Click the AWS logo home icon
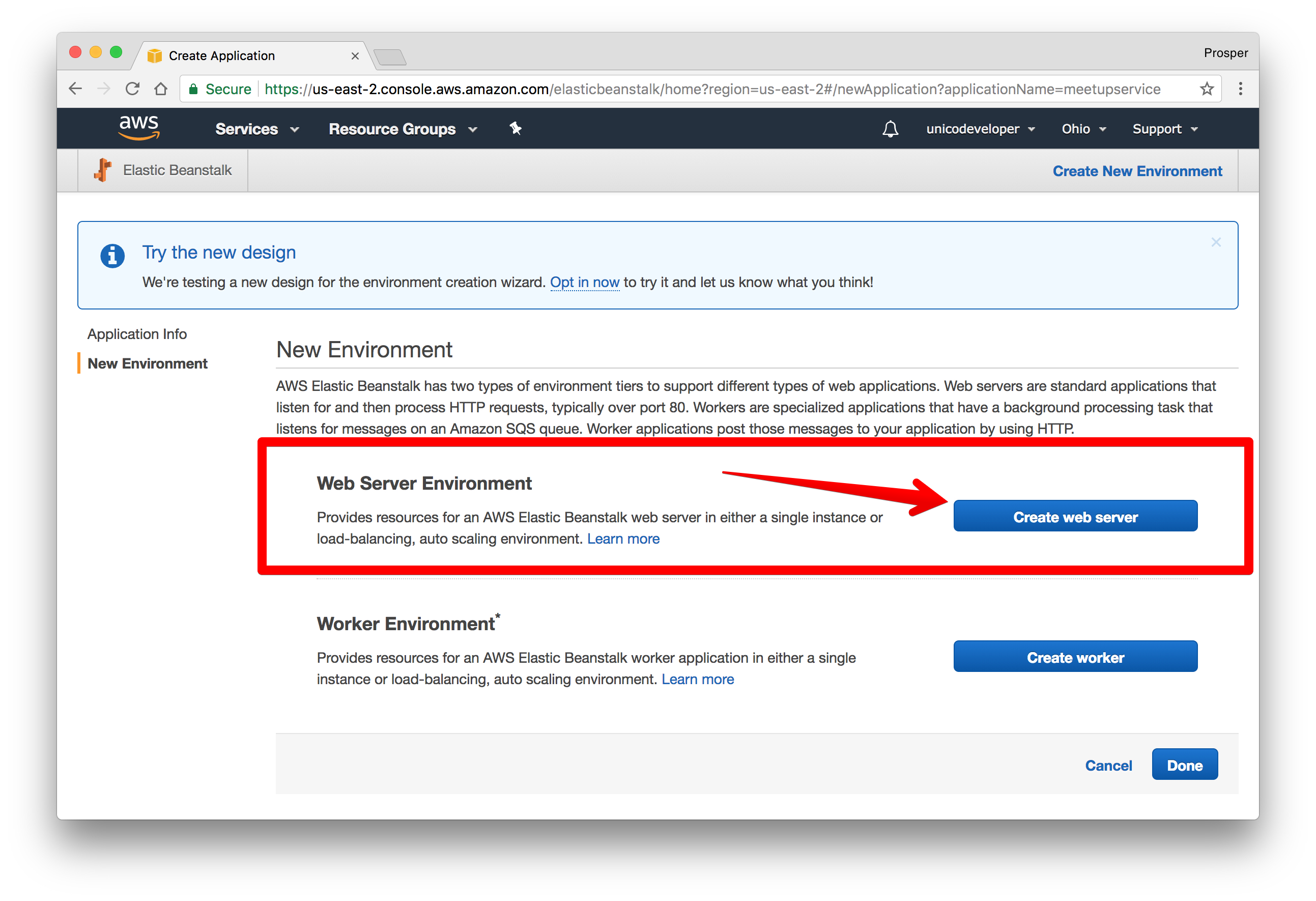Viewport: 1316px width, 901px height. click(139, 128)
